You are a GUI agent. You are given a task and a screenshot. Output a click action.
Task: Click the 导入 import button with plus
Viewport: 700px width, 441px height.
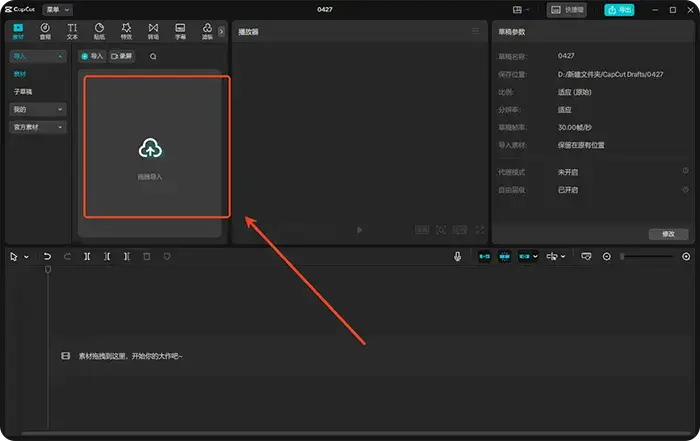pyautogui.click(x=92, y=56)
